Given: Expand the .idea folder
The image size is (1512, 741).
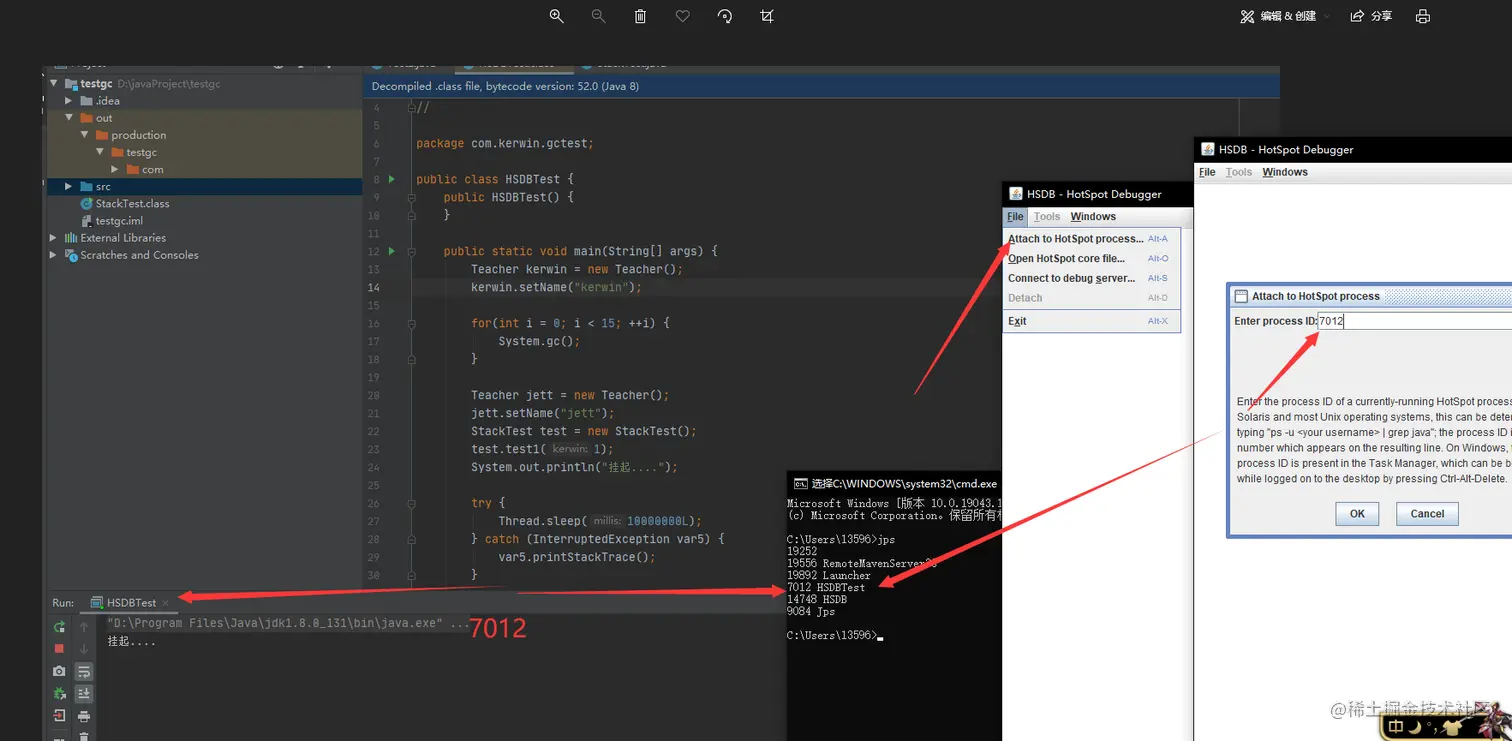Looking at the screenshot, I should coord(68,101).
